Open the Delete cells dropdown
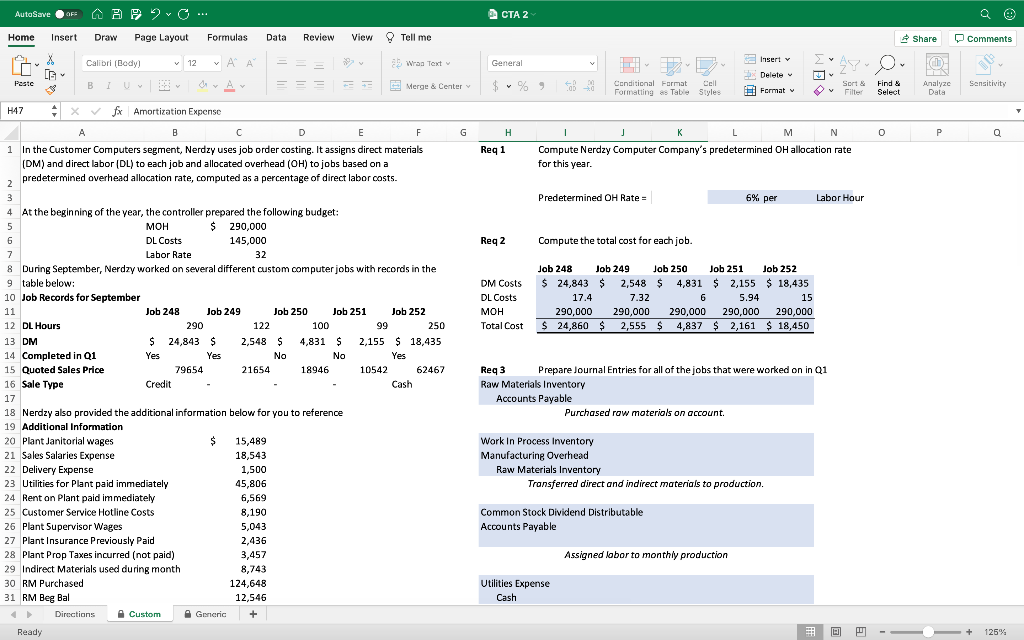The height and width of the screenshot is (640, 1024). click(769, 74)
